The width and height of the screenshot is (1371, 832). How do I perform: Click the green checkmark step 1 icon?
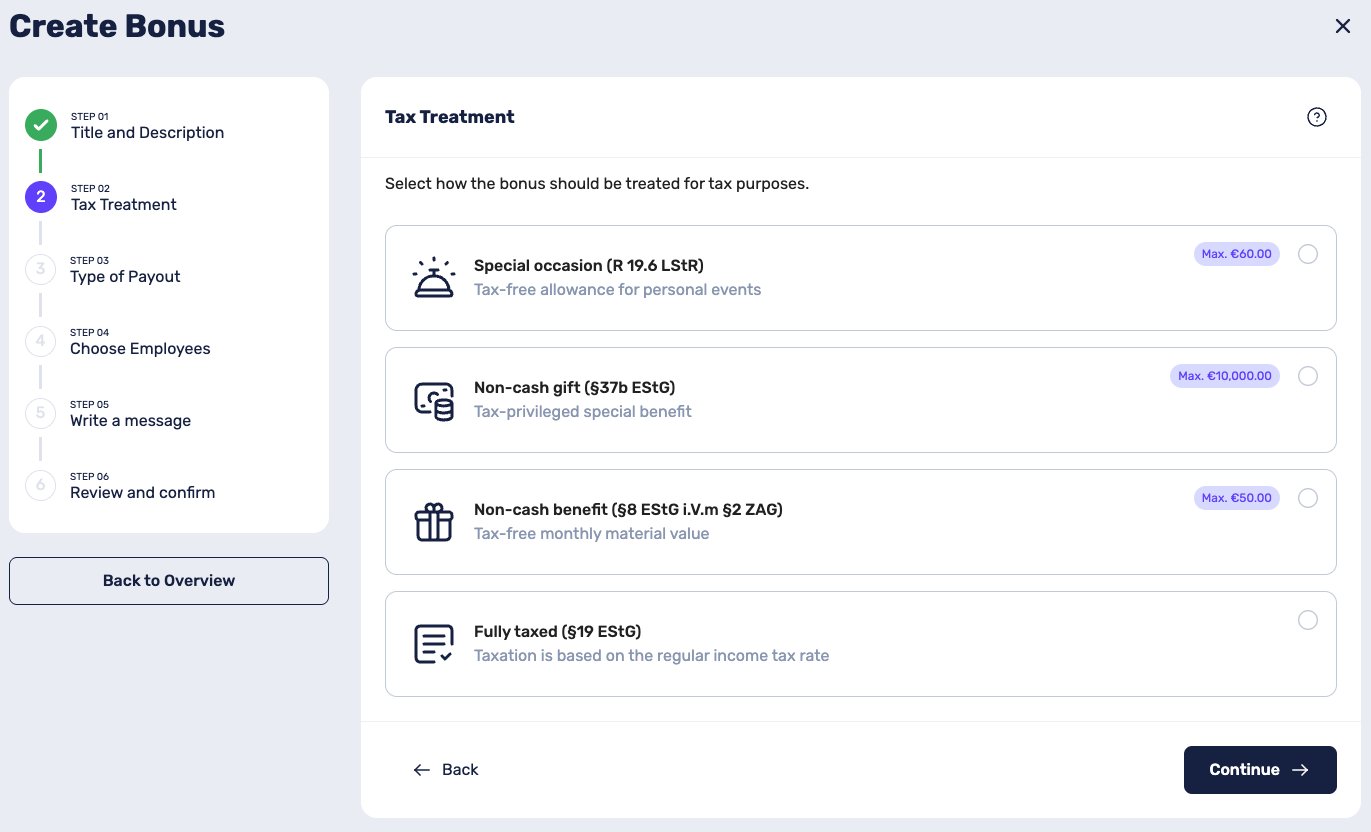pos(41,125)
